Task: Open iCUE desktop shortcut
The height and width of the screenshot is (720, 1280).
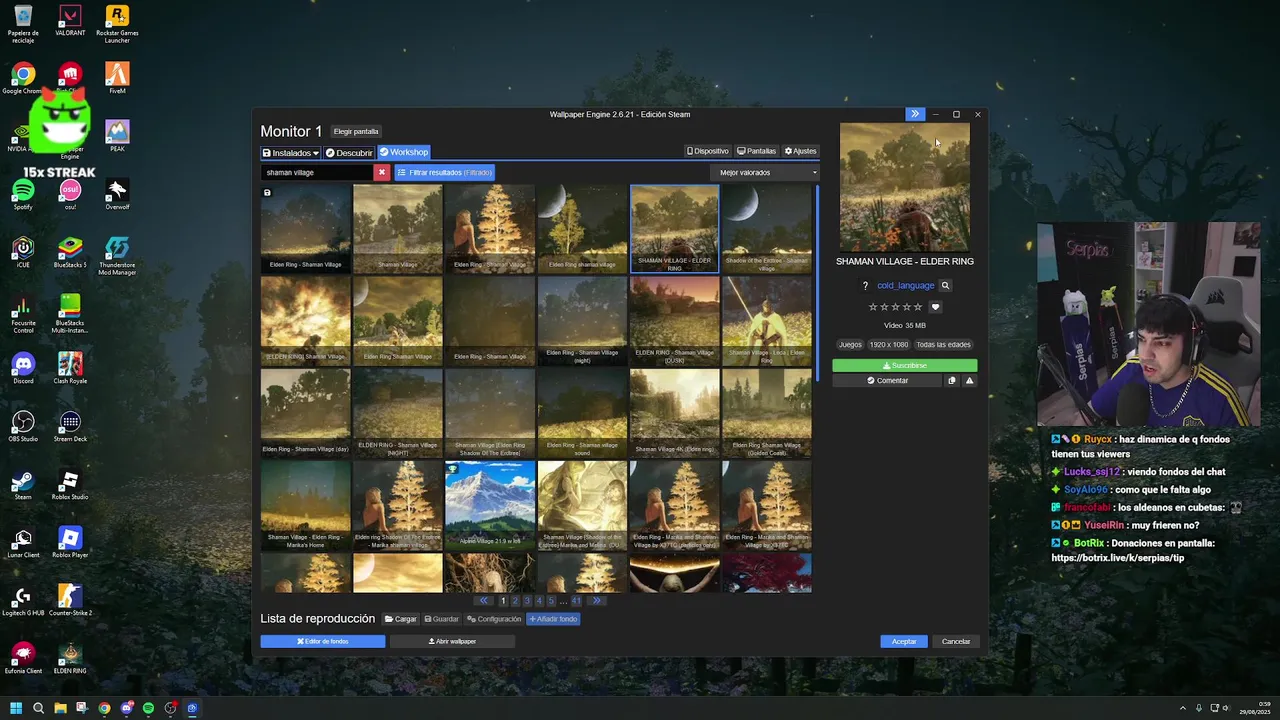Action: pos(23,253)
